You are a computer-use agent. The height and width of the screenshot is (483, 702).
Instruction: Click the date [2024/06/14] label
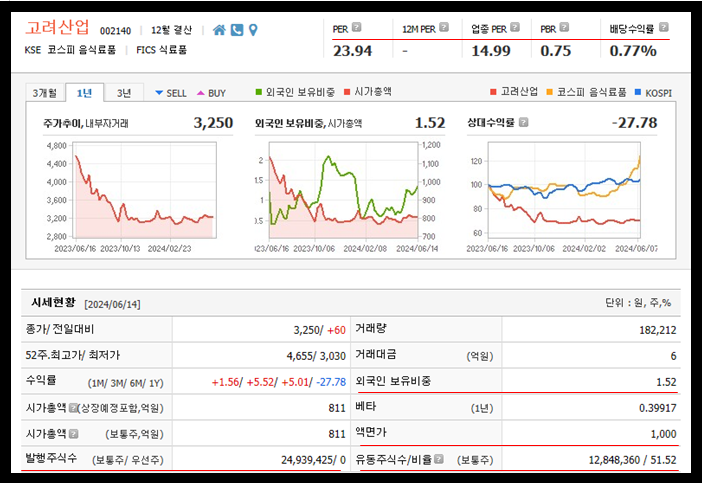pos(112,304)
